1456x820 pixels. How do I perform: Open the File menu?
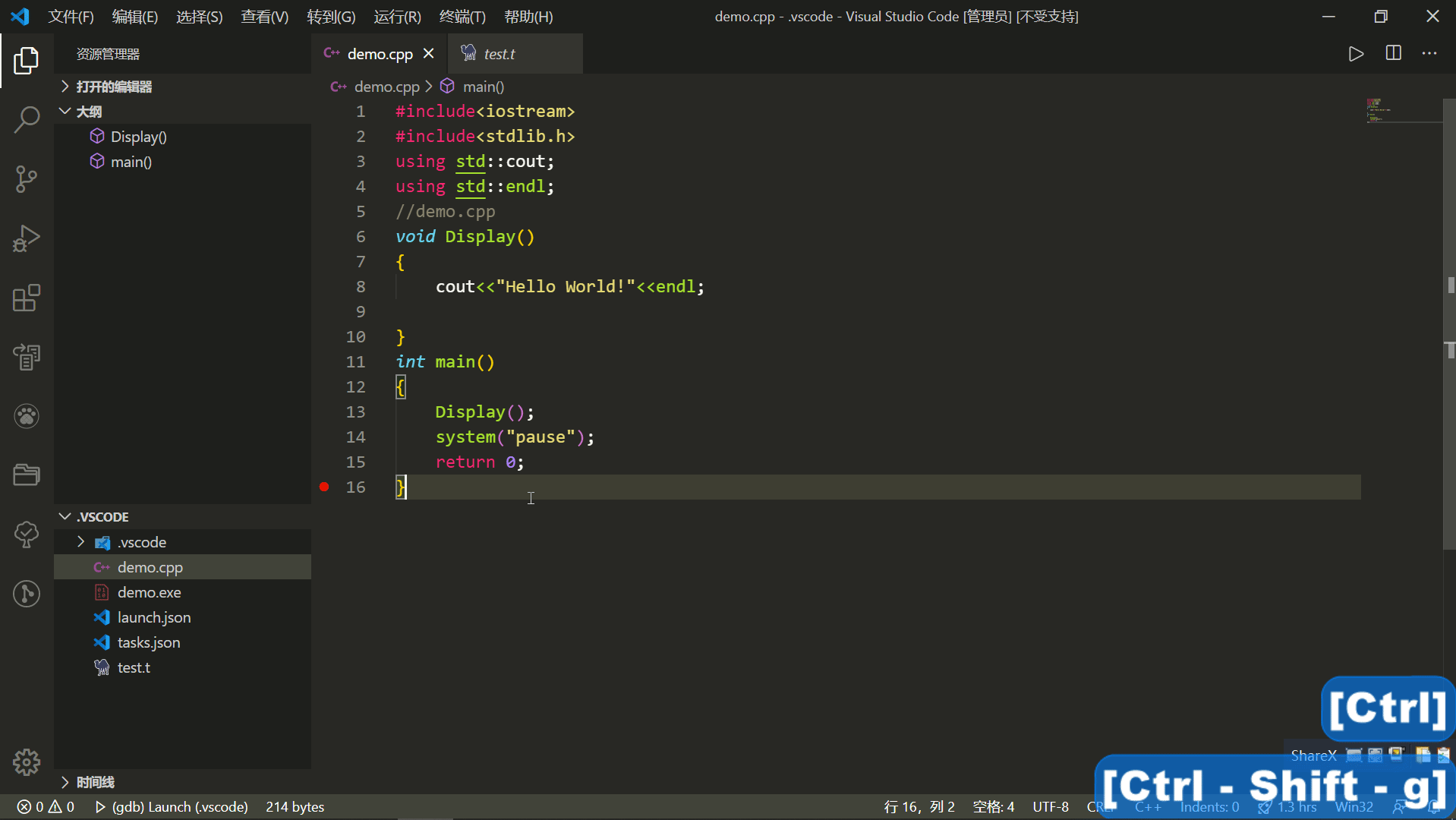[x=71, y=17]
